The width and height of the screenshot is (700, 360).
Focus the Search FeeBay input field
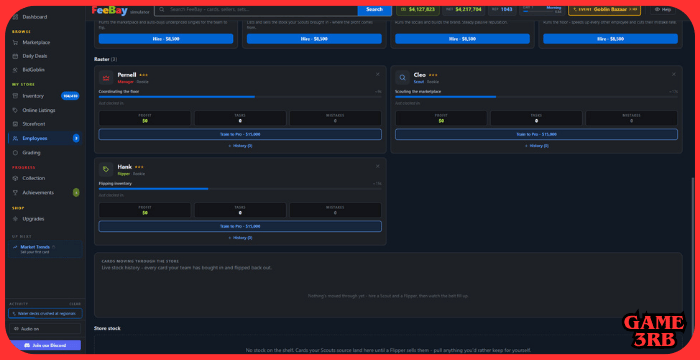(x=256, y=9)
